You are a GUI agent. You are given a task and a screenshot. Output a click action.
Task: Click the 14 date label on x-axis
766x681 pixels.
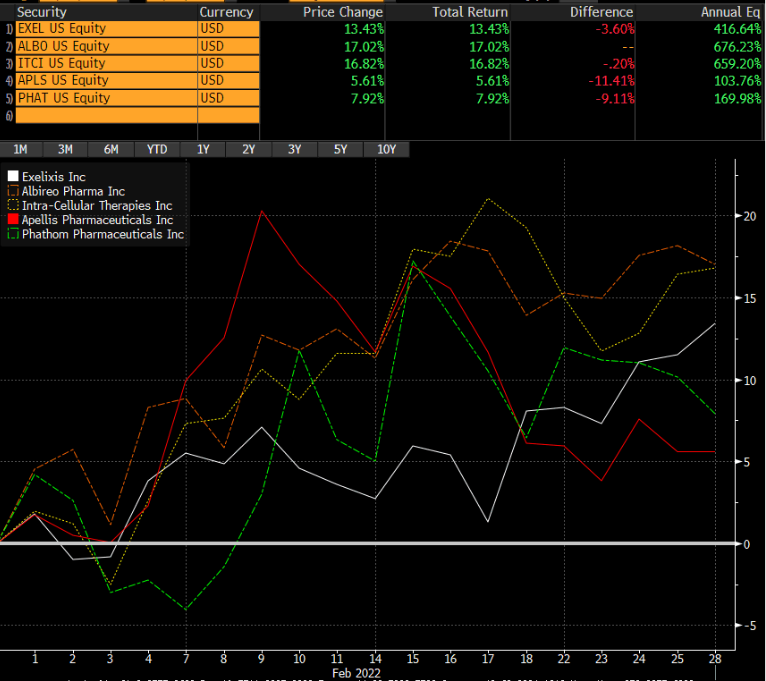[375, 659]
